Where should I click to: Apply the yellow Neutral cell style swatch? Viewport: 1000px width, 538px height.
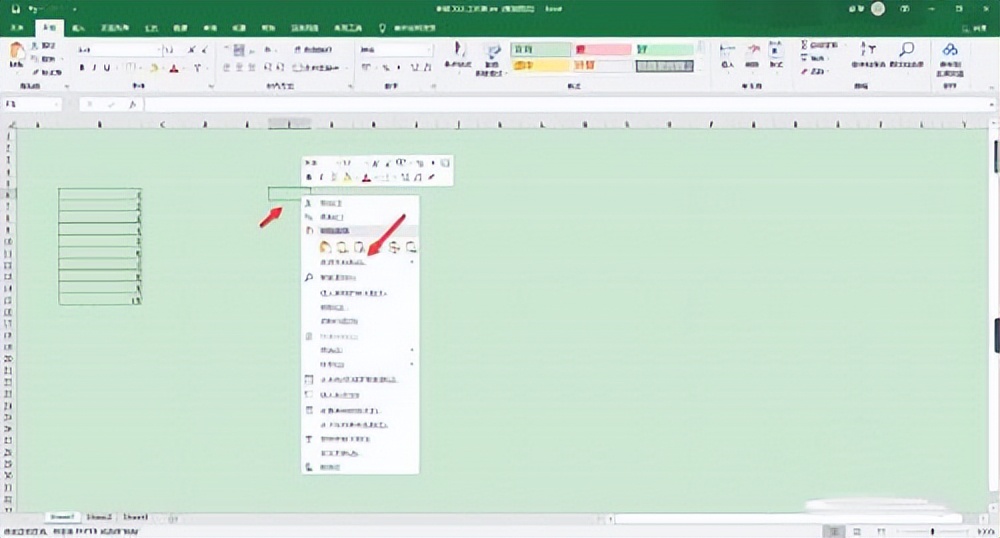point(540,65)
